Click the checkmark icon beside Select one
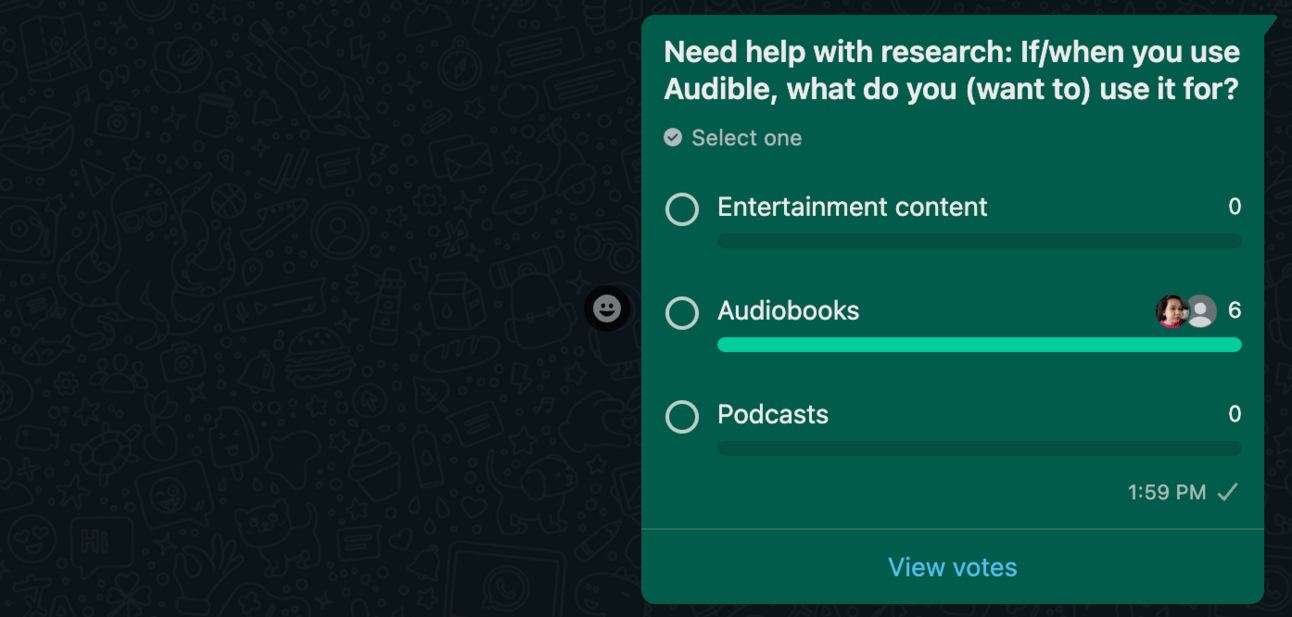Screen dimensions: 1292x617 pos(673,137)
